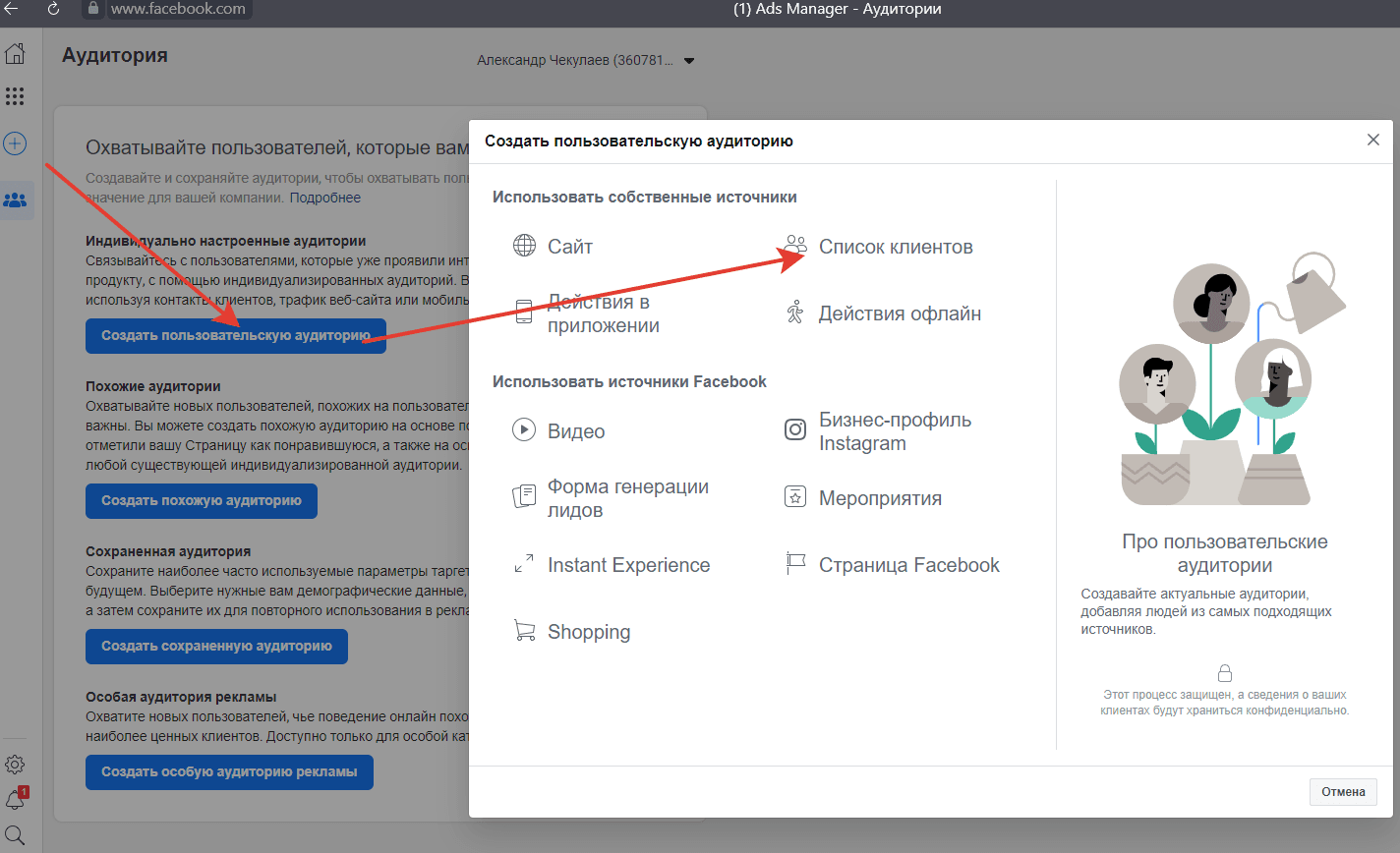Viewport: 1400px width, 853px height.
Task: Open the Home icon in the left sidebar
Action: pos(15,53)
